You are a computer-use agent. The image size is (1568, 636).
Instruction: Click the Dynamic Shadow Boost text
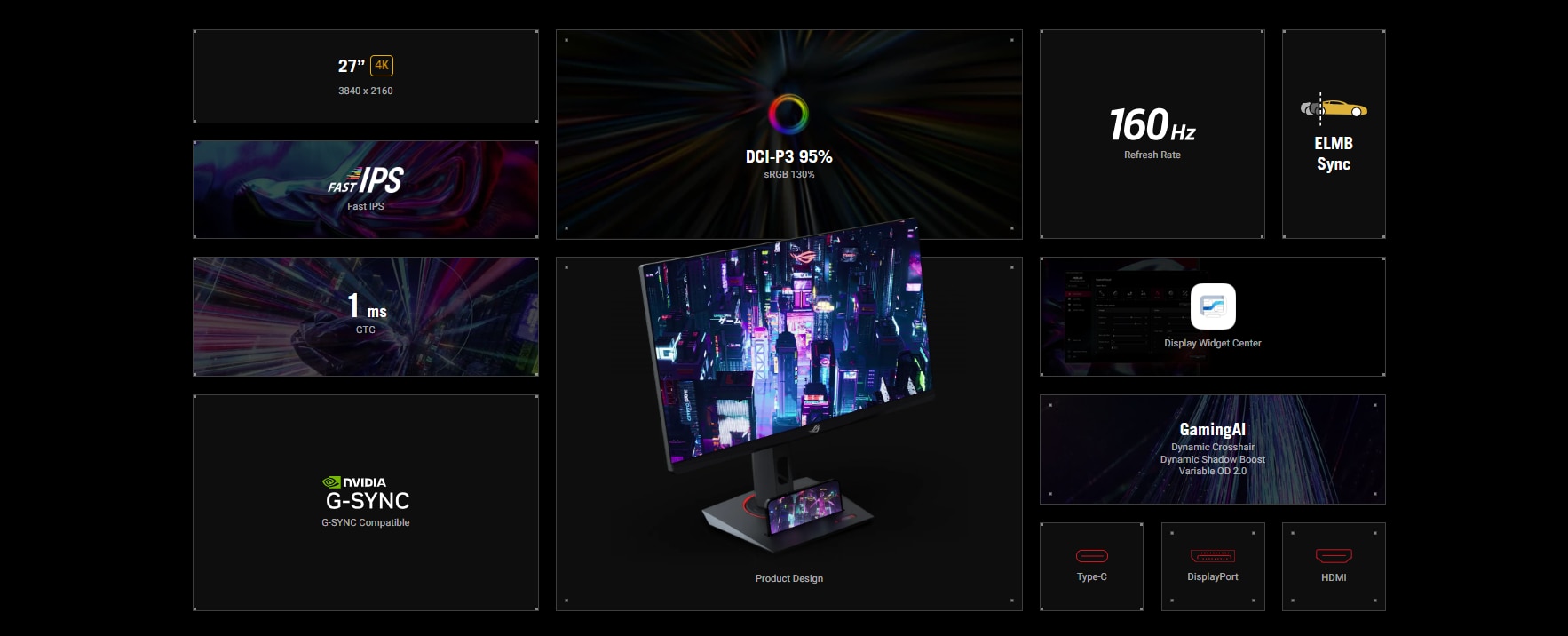pyautogui.click(x=1213, y=459)
